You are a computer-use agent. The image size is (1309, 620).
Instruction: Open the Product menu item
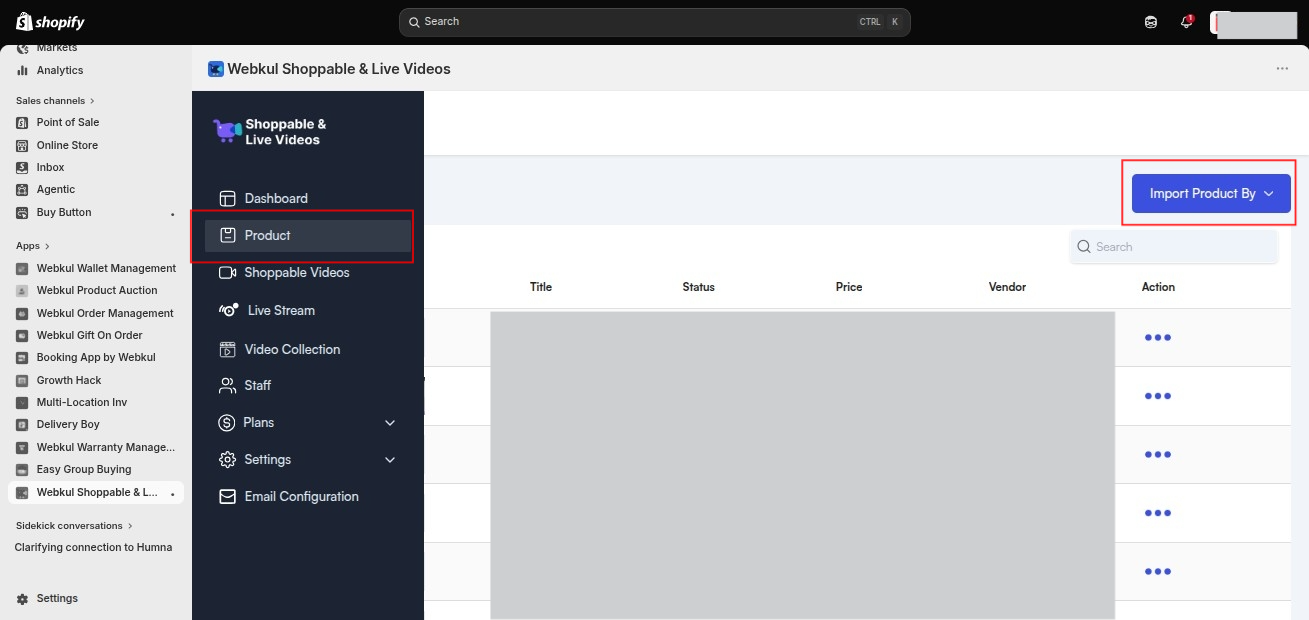[307, 235]
